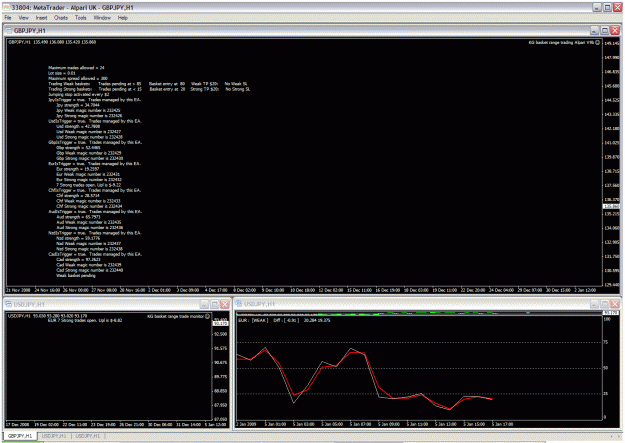Click the gray chart shift triangle in the indicator window
Image resolution: width=625 pixels, height=443 pixels.
[528, 313]
